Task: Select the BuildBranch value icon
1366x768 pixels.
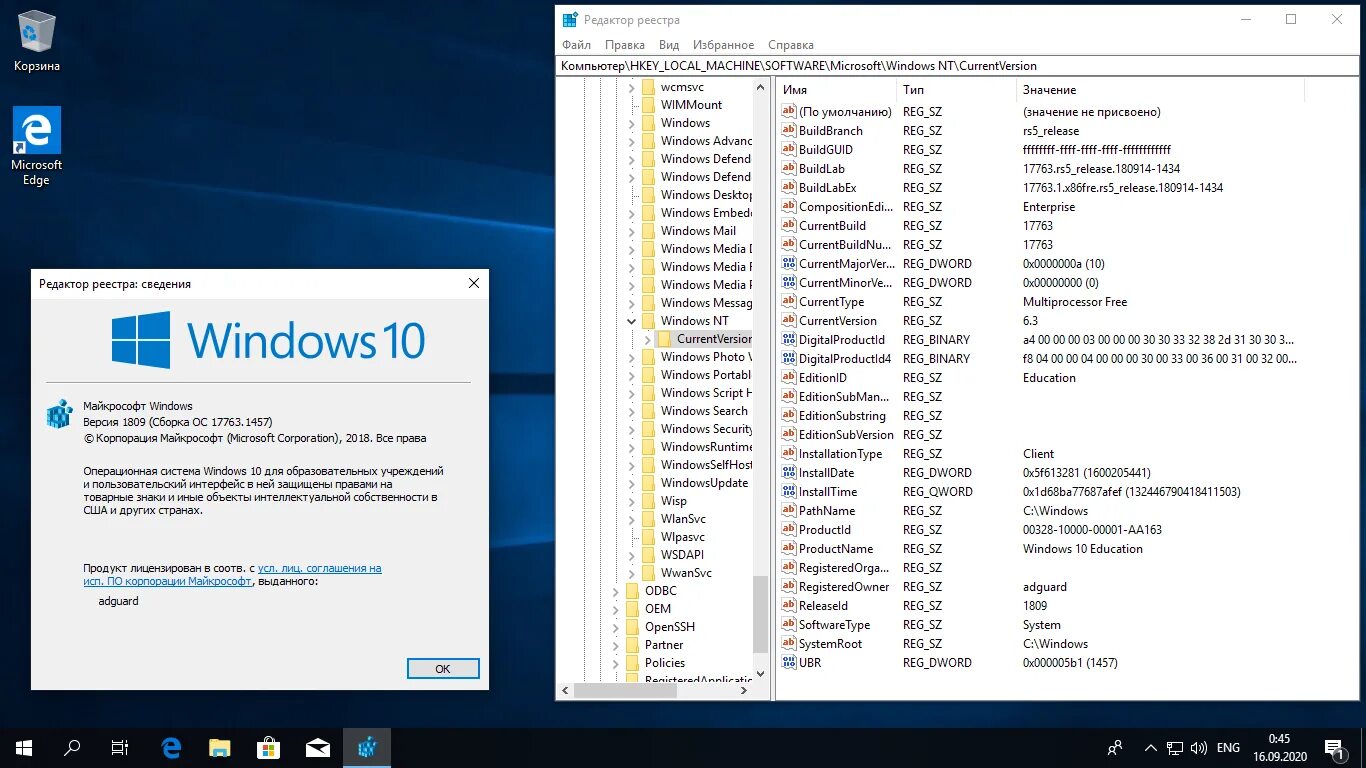Action: tap(788, 131)
